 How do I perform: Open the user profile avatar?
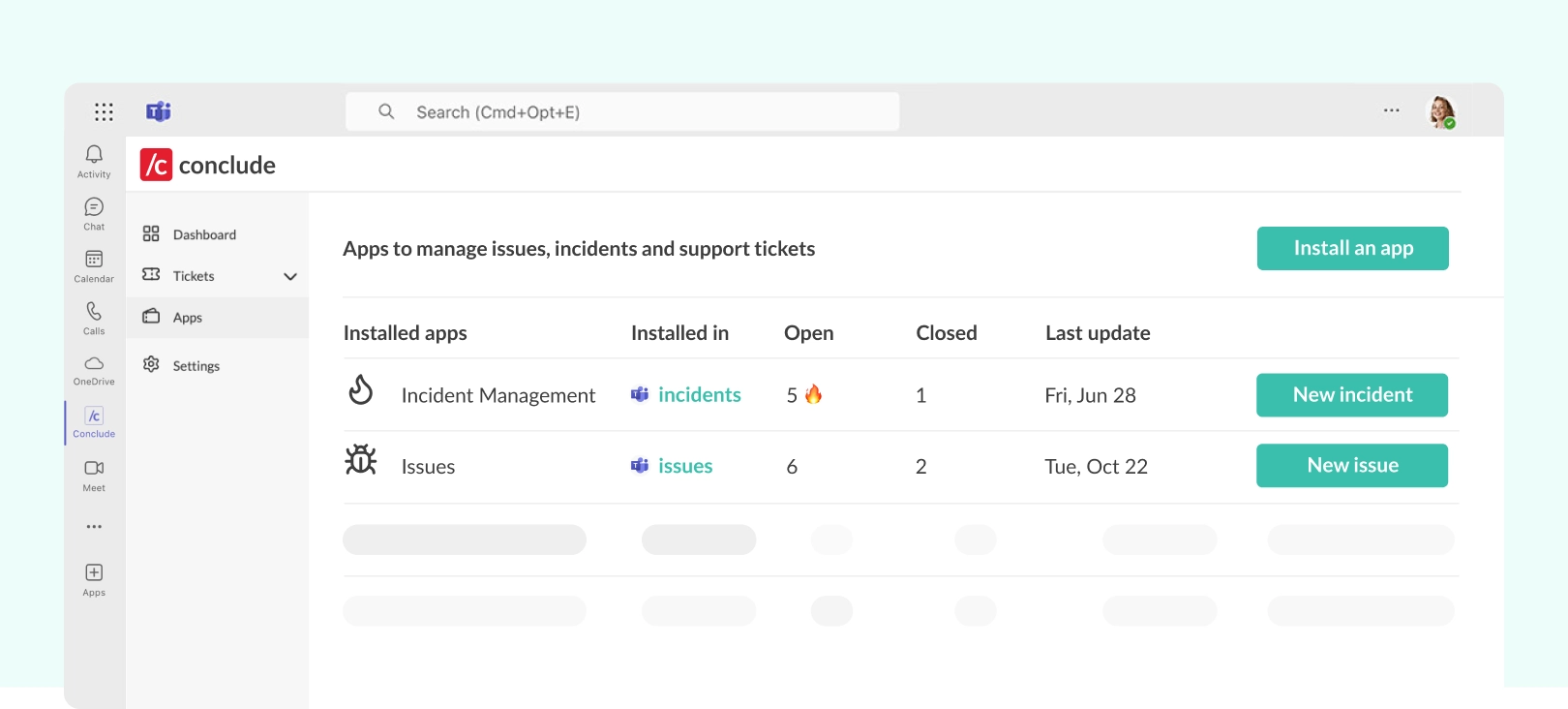[1442, 112]
